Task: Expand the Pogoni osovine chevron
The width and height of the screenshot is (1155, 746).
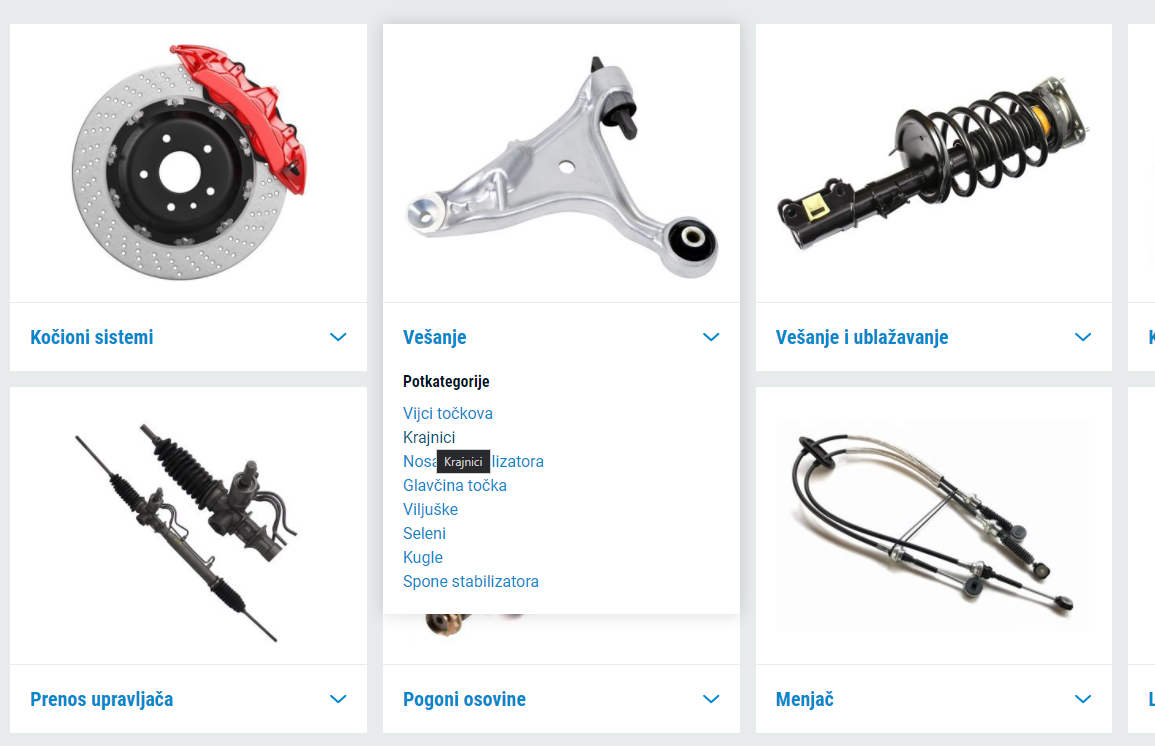Action: tap(711, 699)
